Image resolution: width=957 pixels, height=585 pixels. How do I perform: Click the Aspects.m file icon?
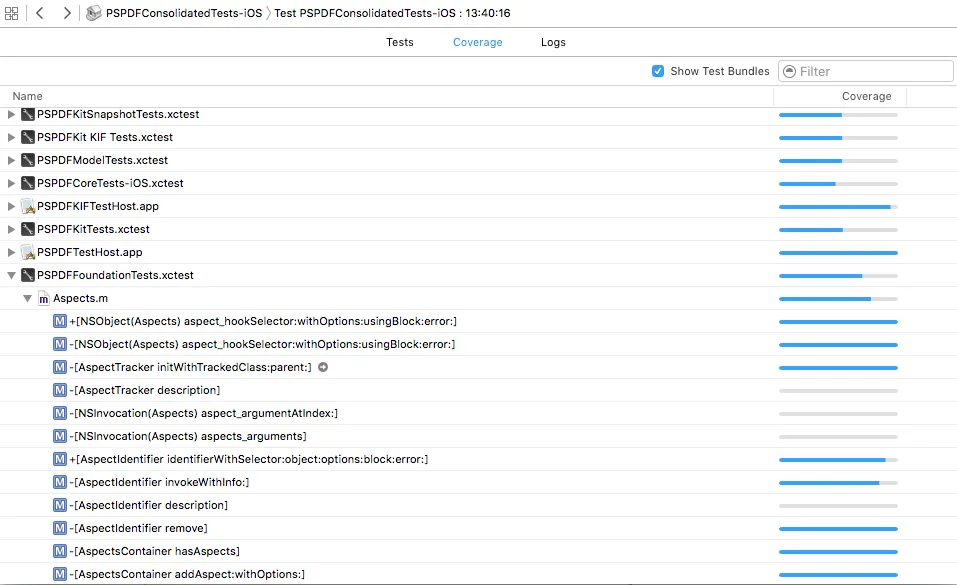43,298
